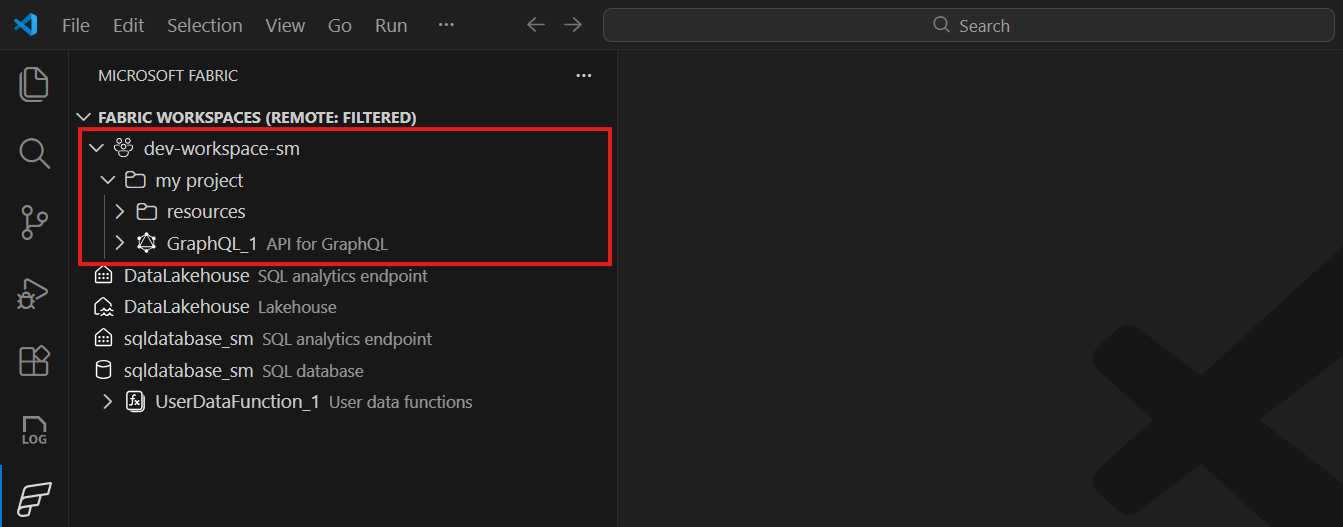Open the View menu
Image resolution: width=1343 pixels, height=527 pixels.
(285, 26)
